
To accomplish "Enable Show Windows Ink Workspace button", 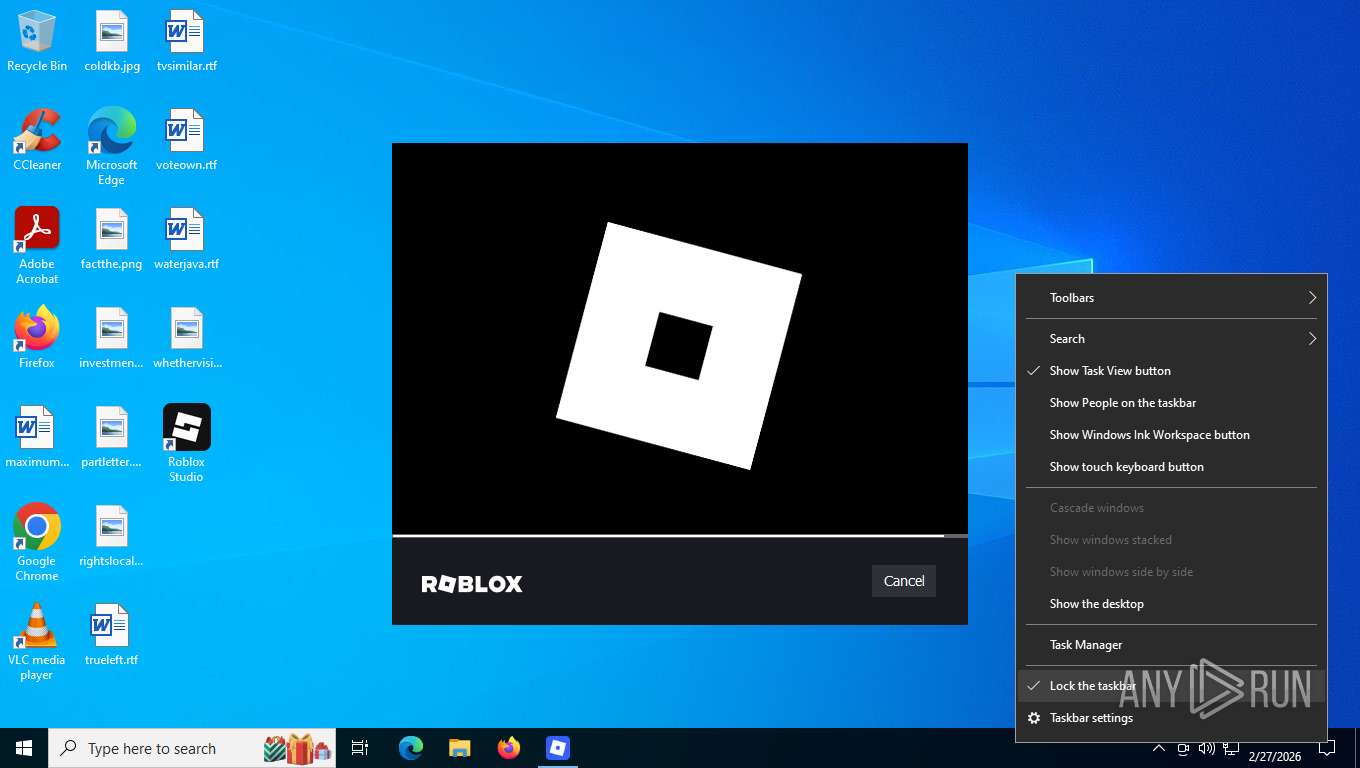I will (1171, 435).
